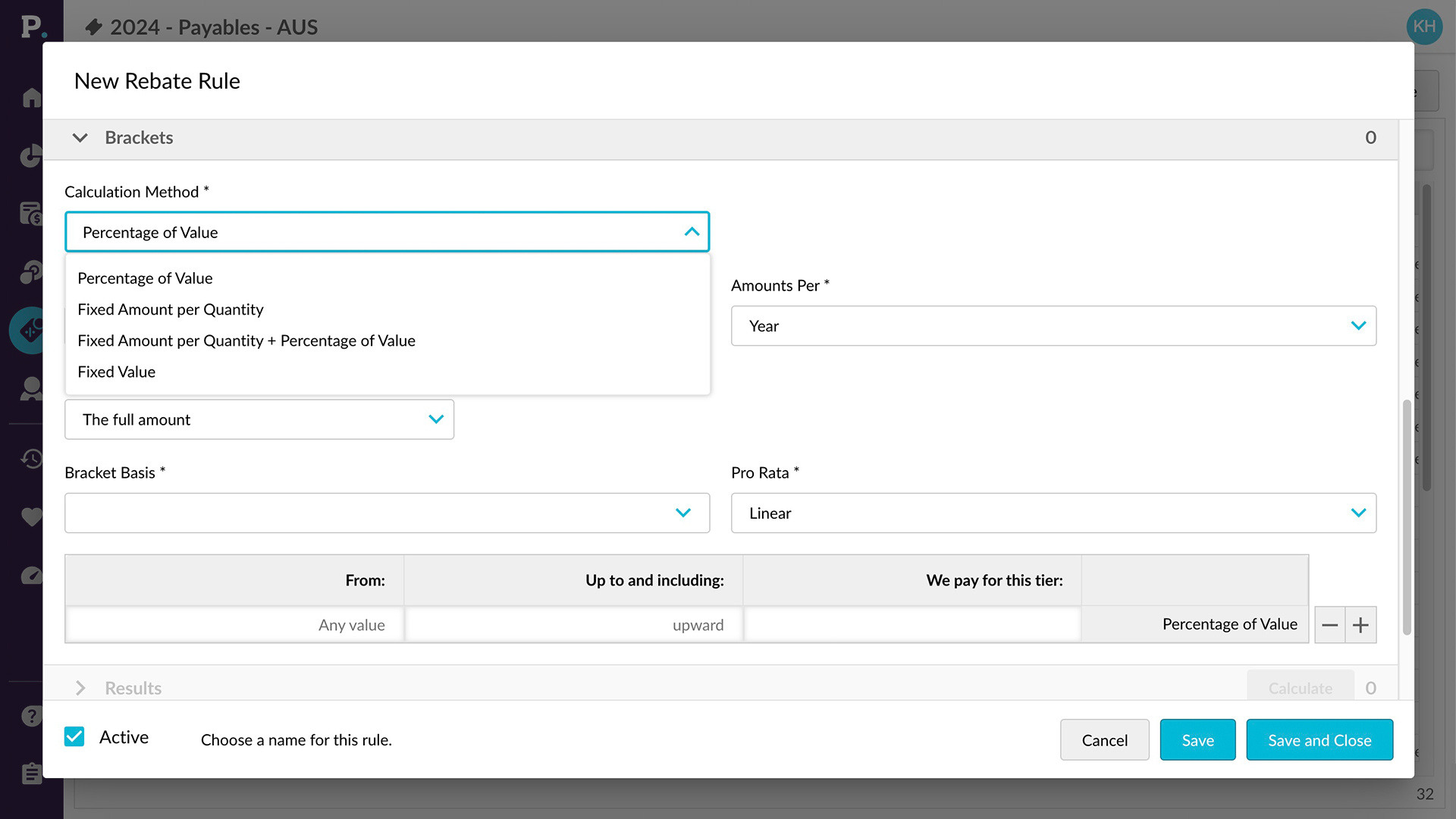Viewport: 1456px width, 819px height.
Task: Click the Cancel button
Action: (x=1104, y=740)
